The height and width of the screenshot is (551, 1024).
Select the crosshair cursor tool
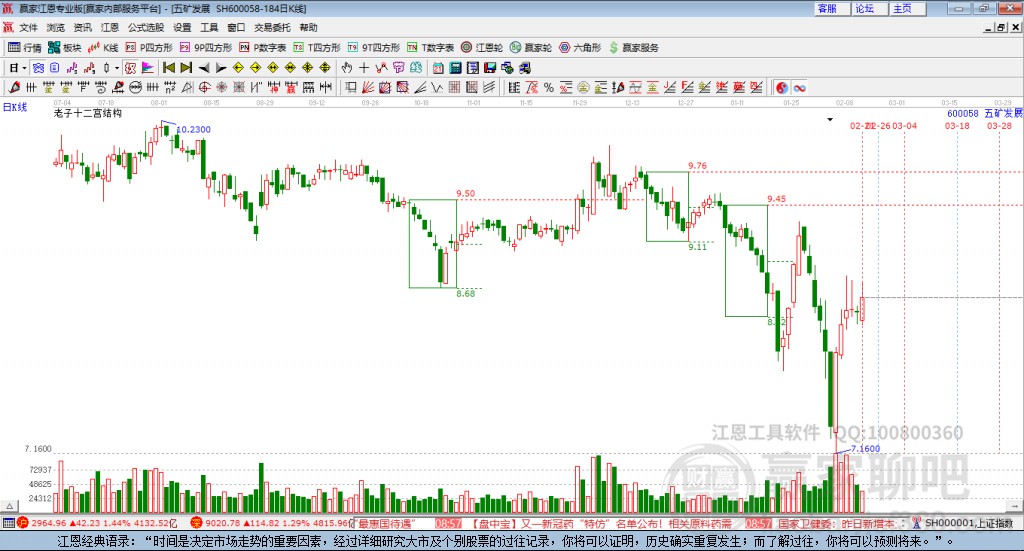(364, 68)
